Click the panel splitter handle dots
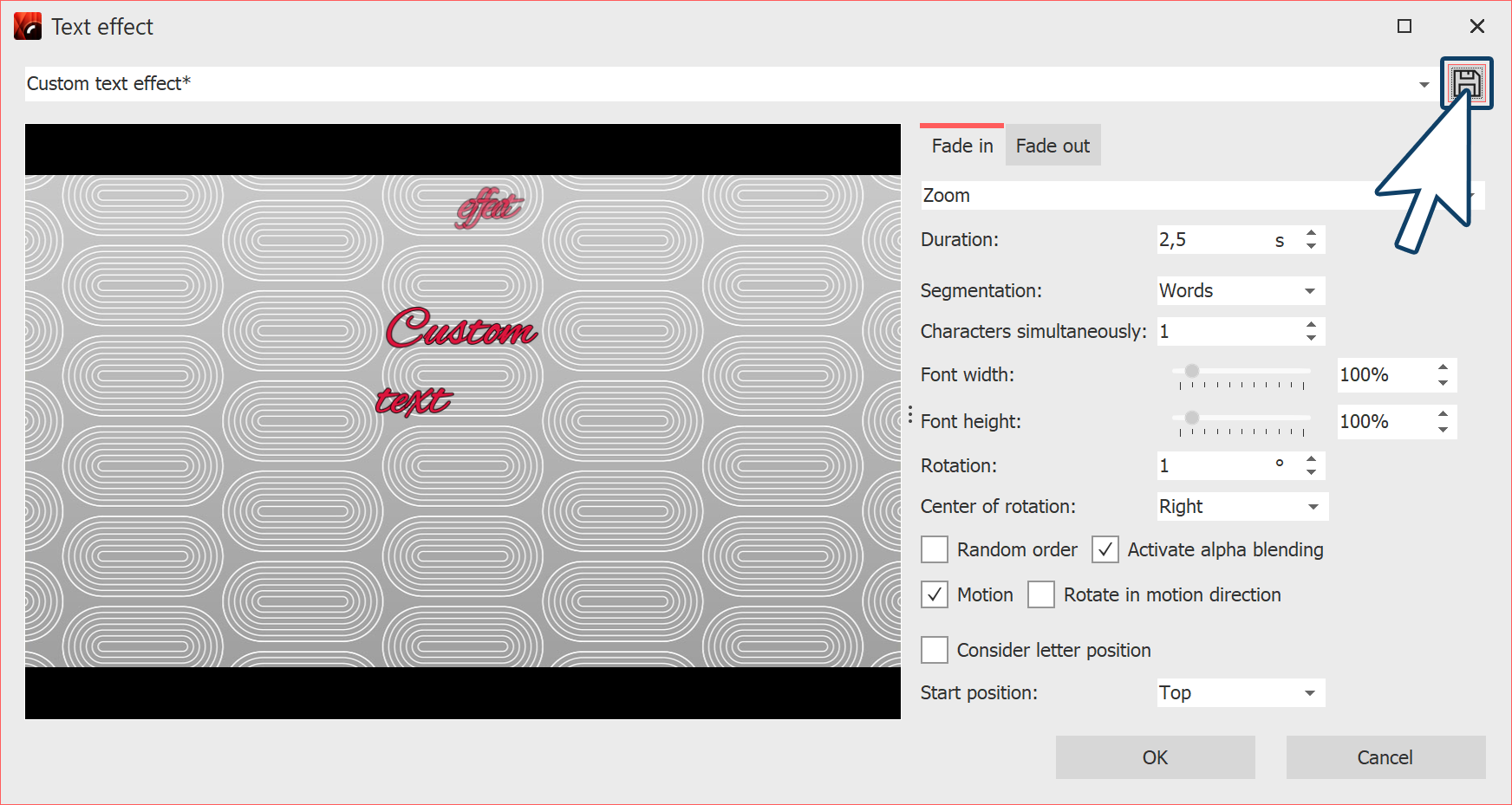Screen dimensions: 1512x805 (909, 415)
